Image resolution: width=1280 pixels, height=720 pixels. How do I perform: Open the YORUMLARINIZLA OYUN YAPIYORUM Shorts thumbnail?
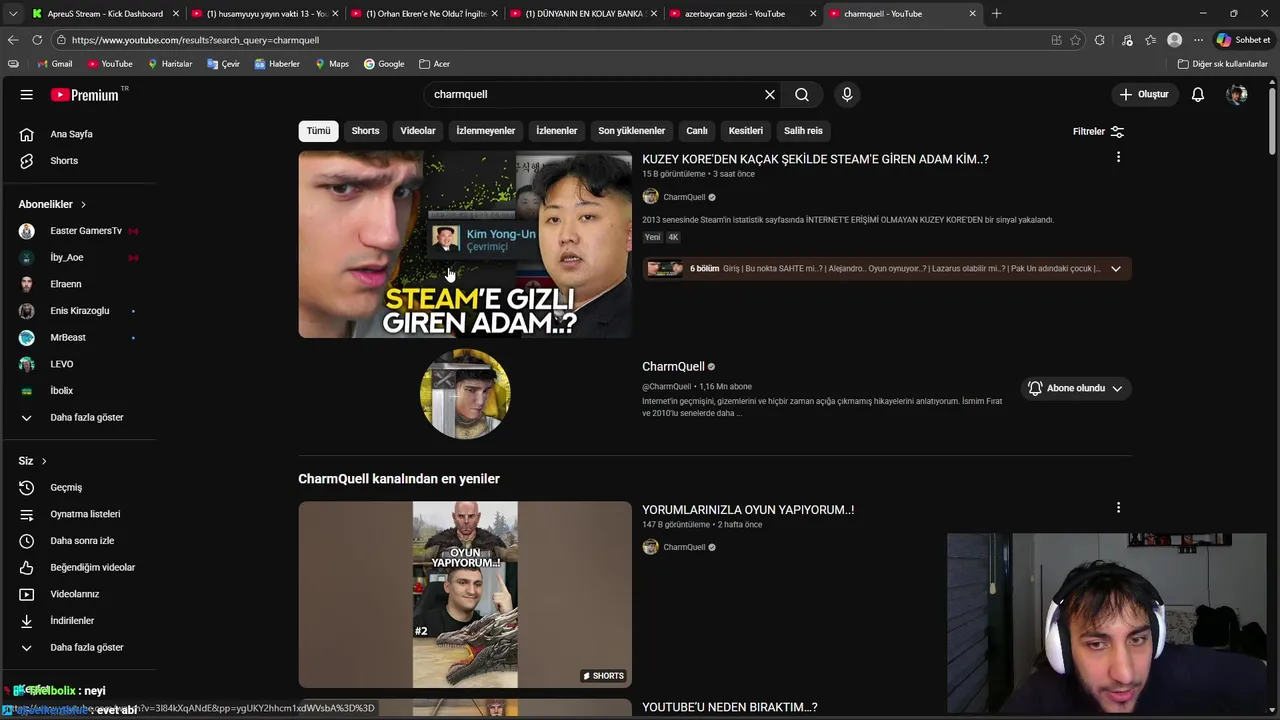(x=465, y=595)
